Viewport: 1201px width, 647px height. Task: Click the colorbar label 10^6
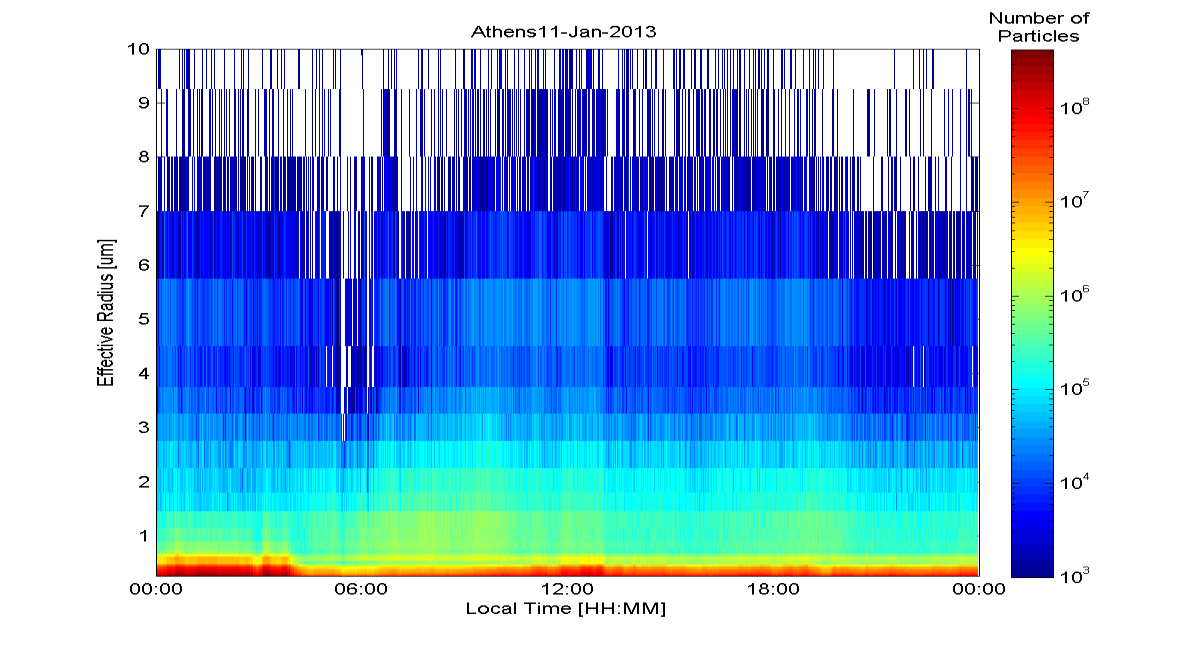pos(1073,295)
